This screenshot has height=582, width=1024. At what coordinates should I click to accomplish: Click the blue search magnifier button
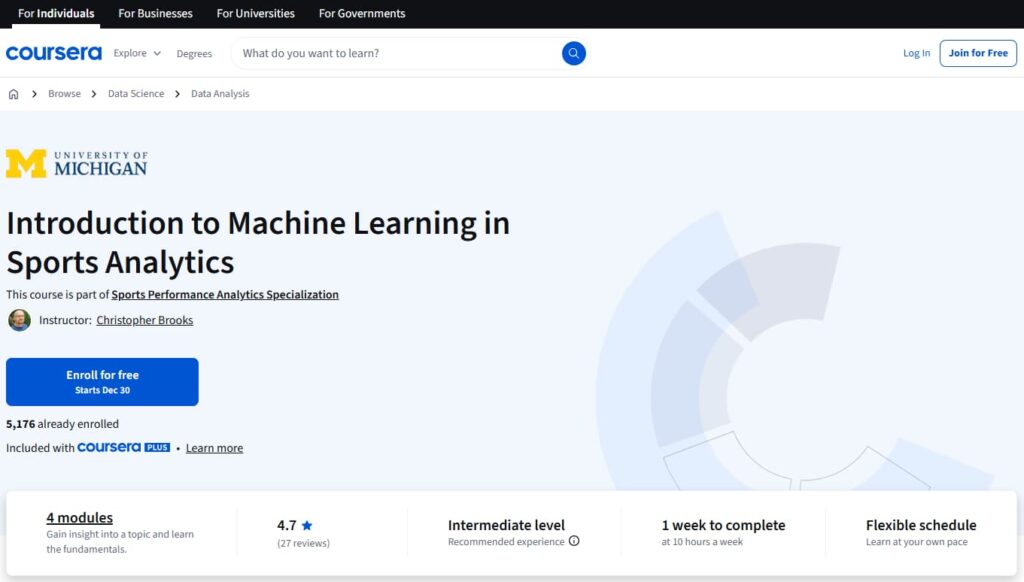[573, 53]
